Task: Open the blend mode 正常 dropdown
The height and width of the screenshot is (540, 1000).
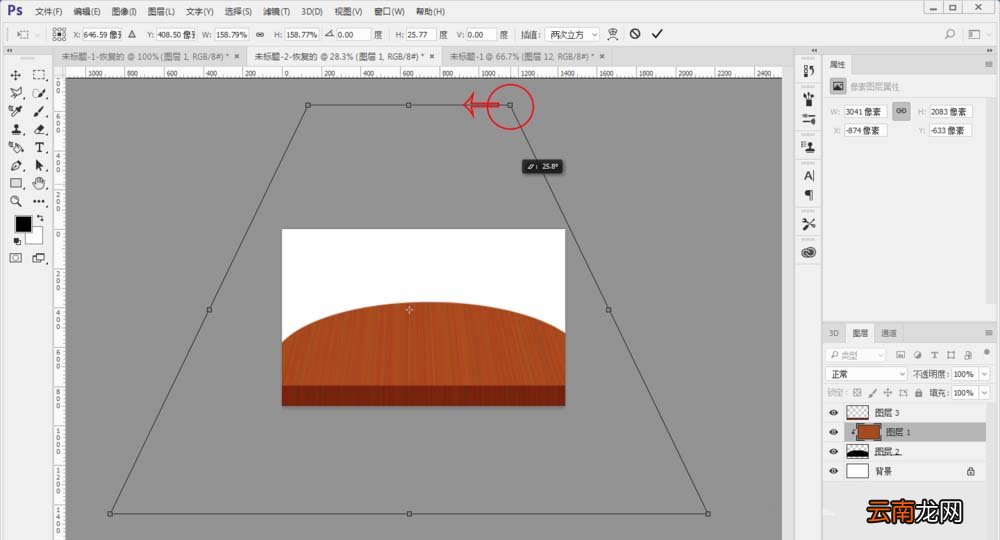Action: coord(865,374)
